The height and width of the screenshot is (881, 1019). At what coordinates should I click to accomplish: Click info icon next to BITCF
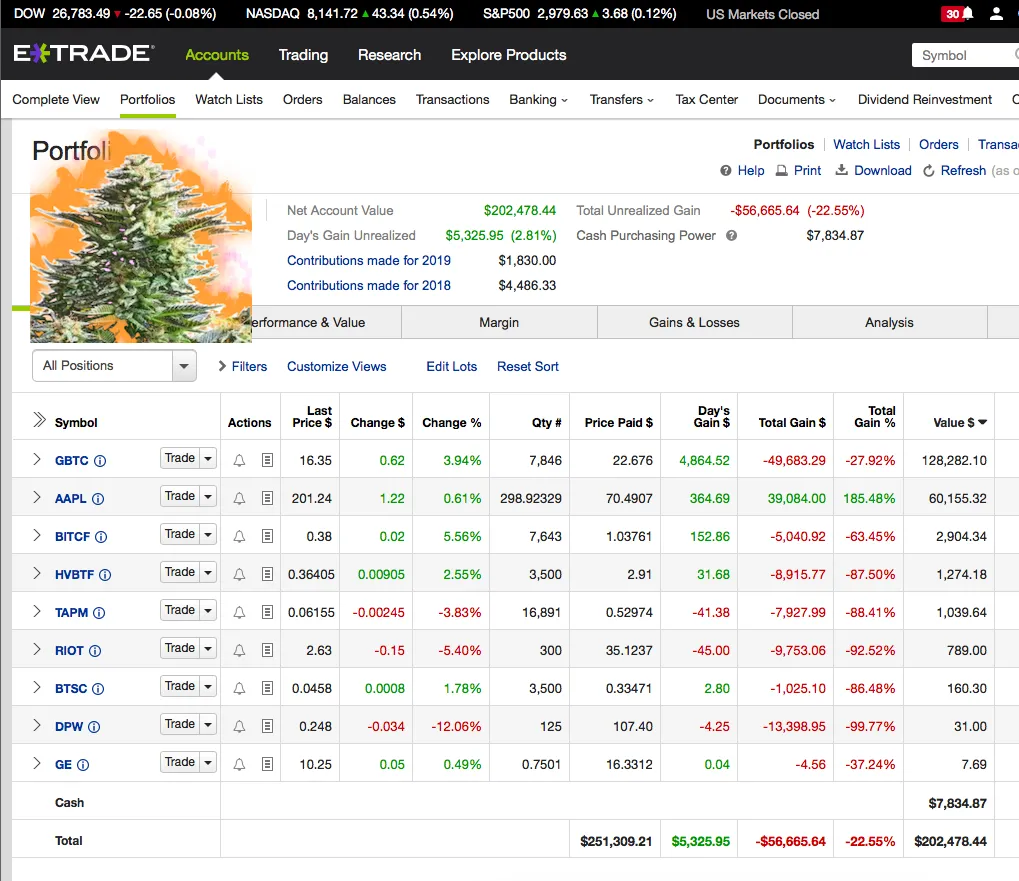click(x=101, y=537)
